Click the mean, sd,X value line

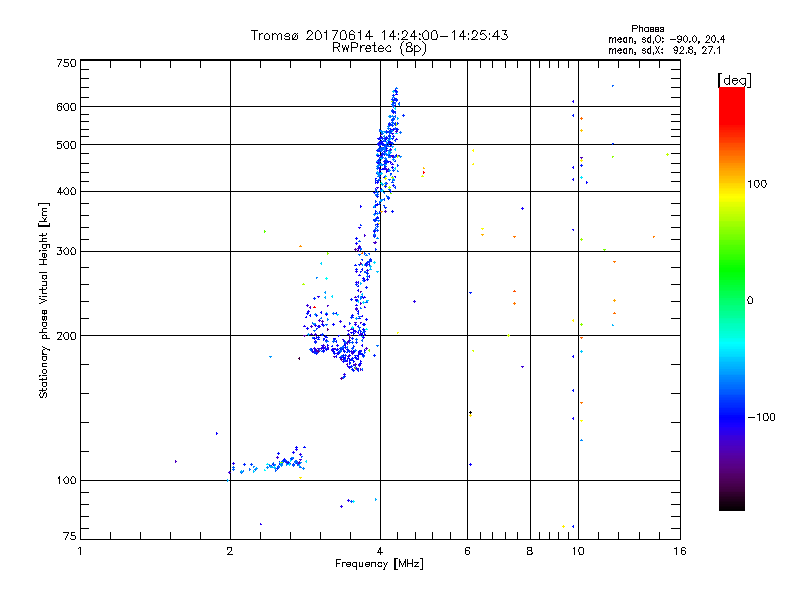tap(665, 51)
